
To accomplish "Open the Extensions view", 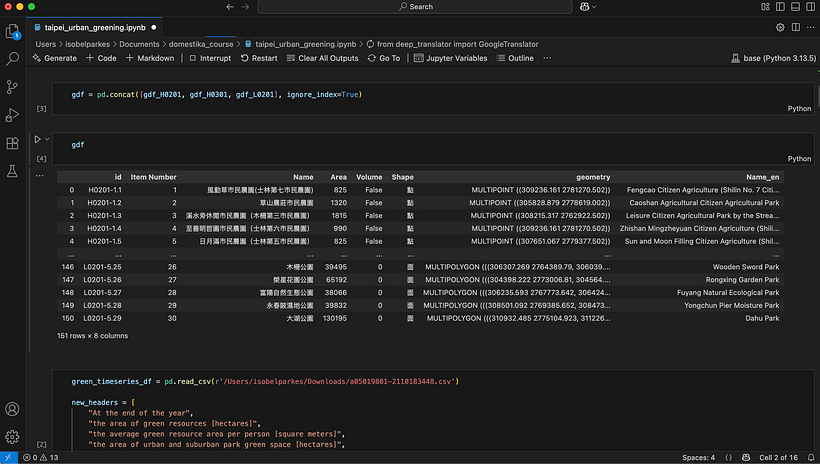I will pyautogui.click(x=13, y=143).
